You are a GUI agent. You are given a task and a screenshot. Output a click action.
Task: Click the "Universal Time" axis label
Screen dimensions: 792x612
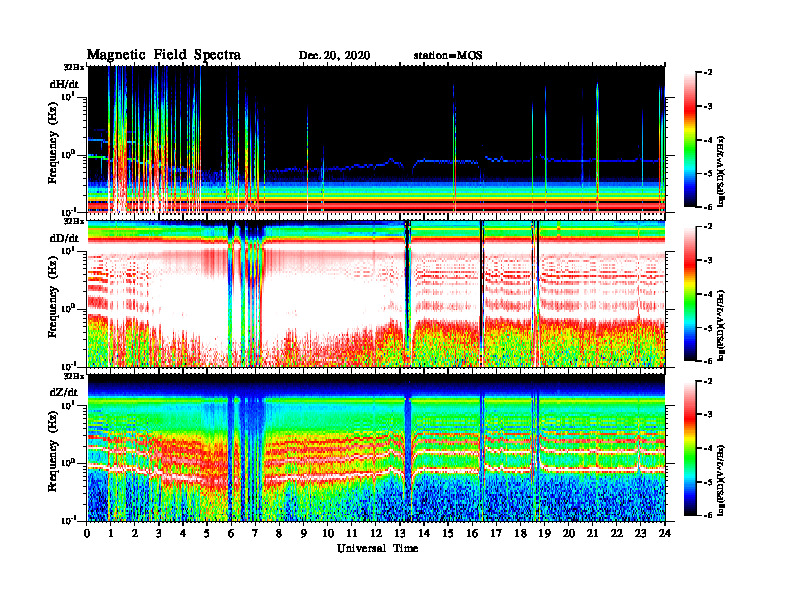point(377,548)
